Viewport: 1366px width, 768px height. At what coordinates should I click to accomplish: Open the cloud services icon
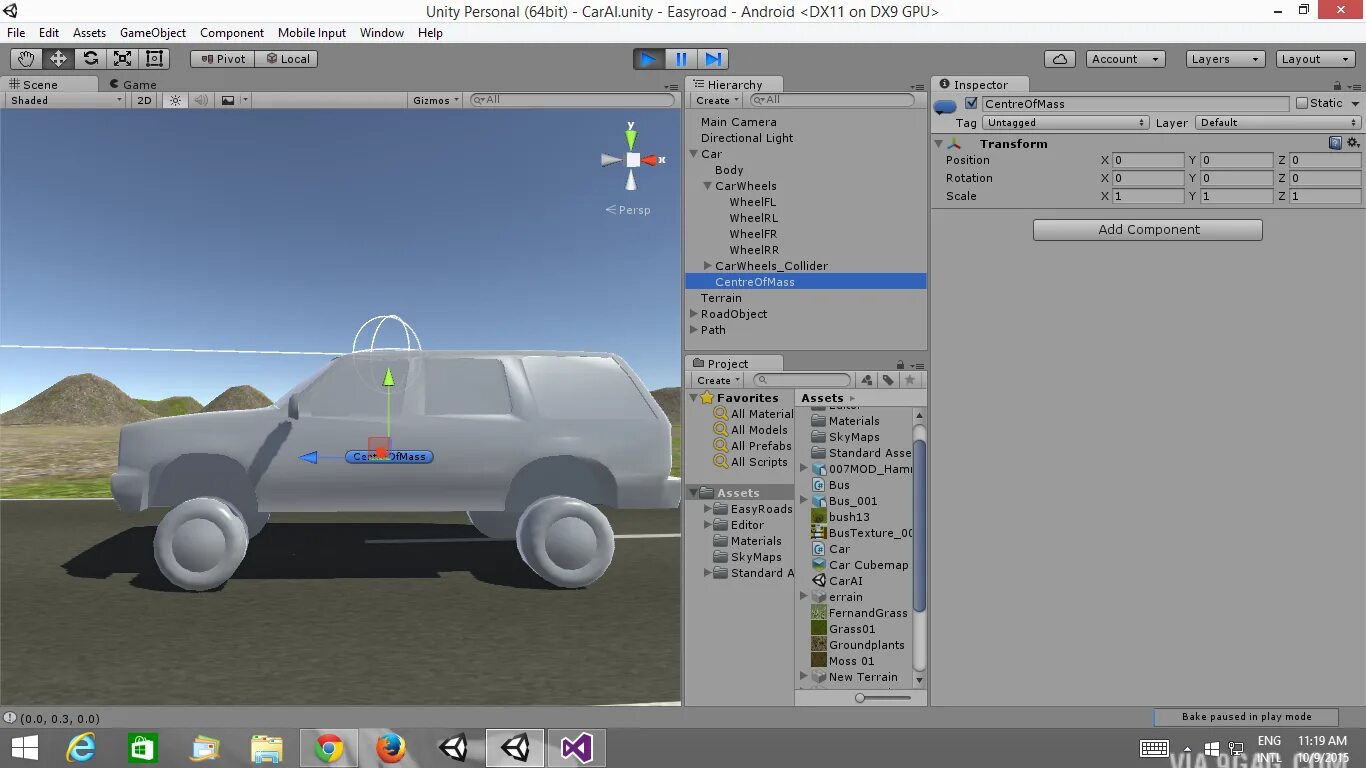point(1059,59)
